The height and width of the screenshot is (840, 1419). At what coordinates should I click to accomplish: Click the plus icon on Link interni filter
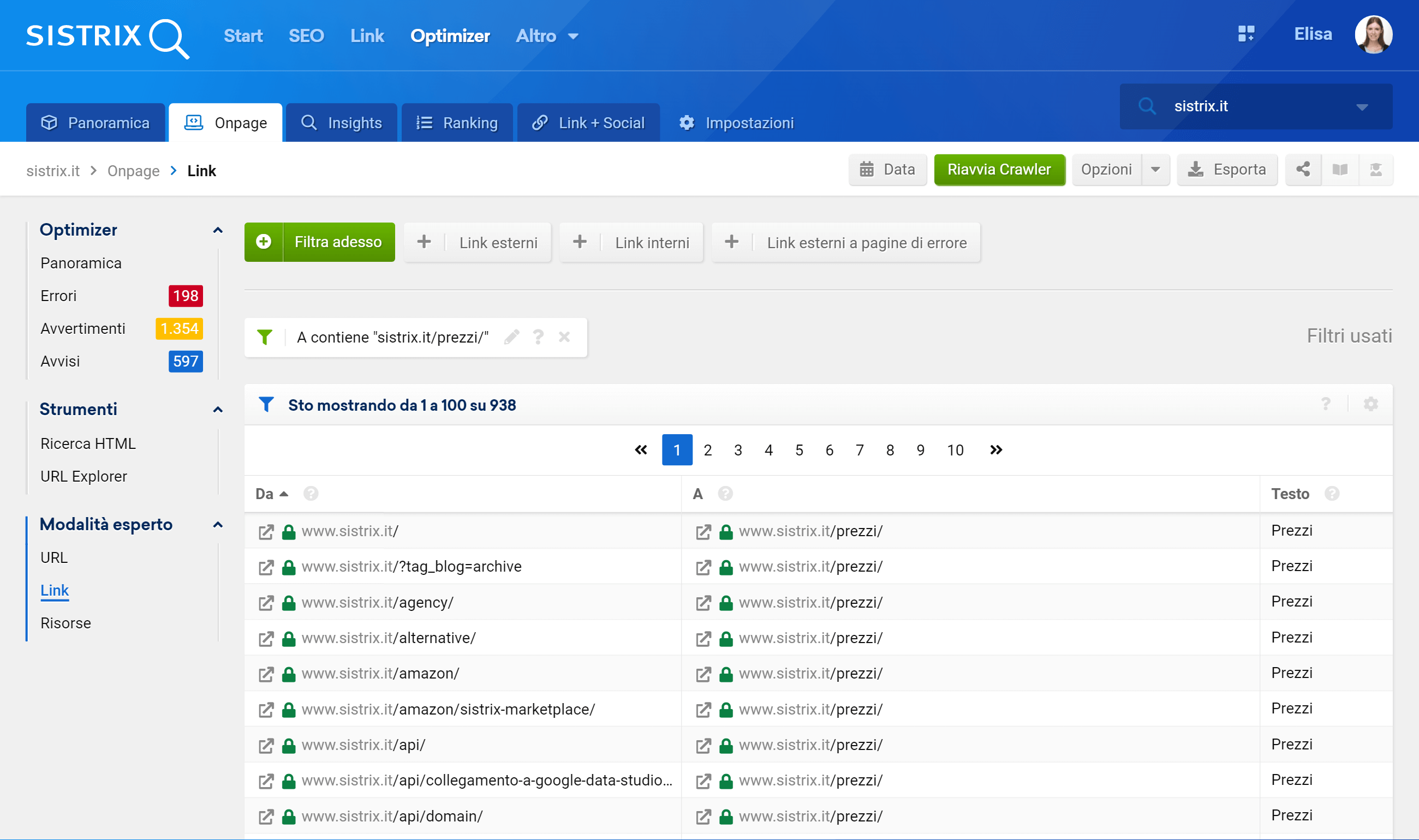pyautogui.click(x=580, y=242)
